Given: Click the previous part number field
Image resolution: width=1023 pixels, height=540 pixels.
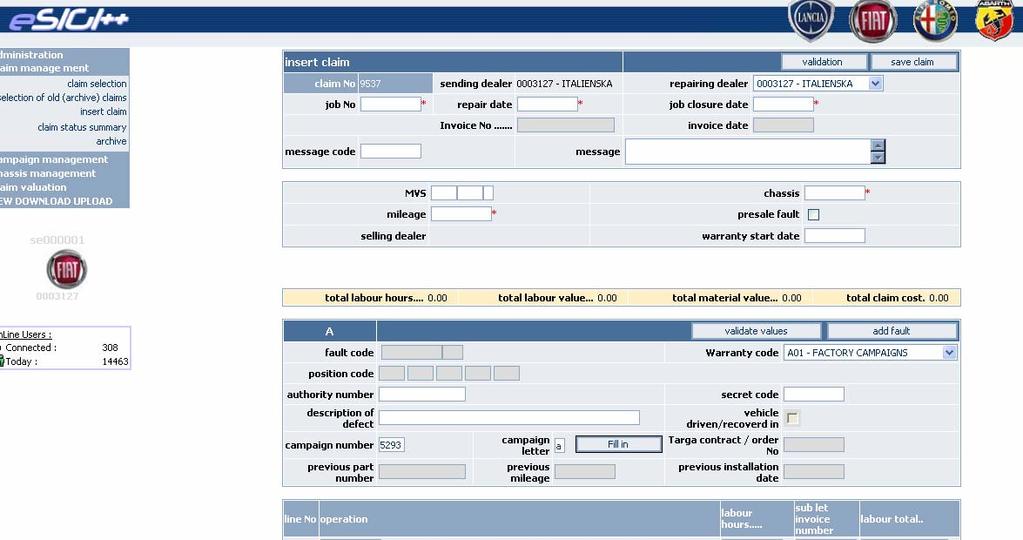Looking at the screenshot, I should point(422,472).
